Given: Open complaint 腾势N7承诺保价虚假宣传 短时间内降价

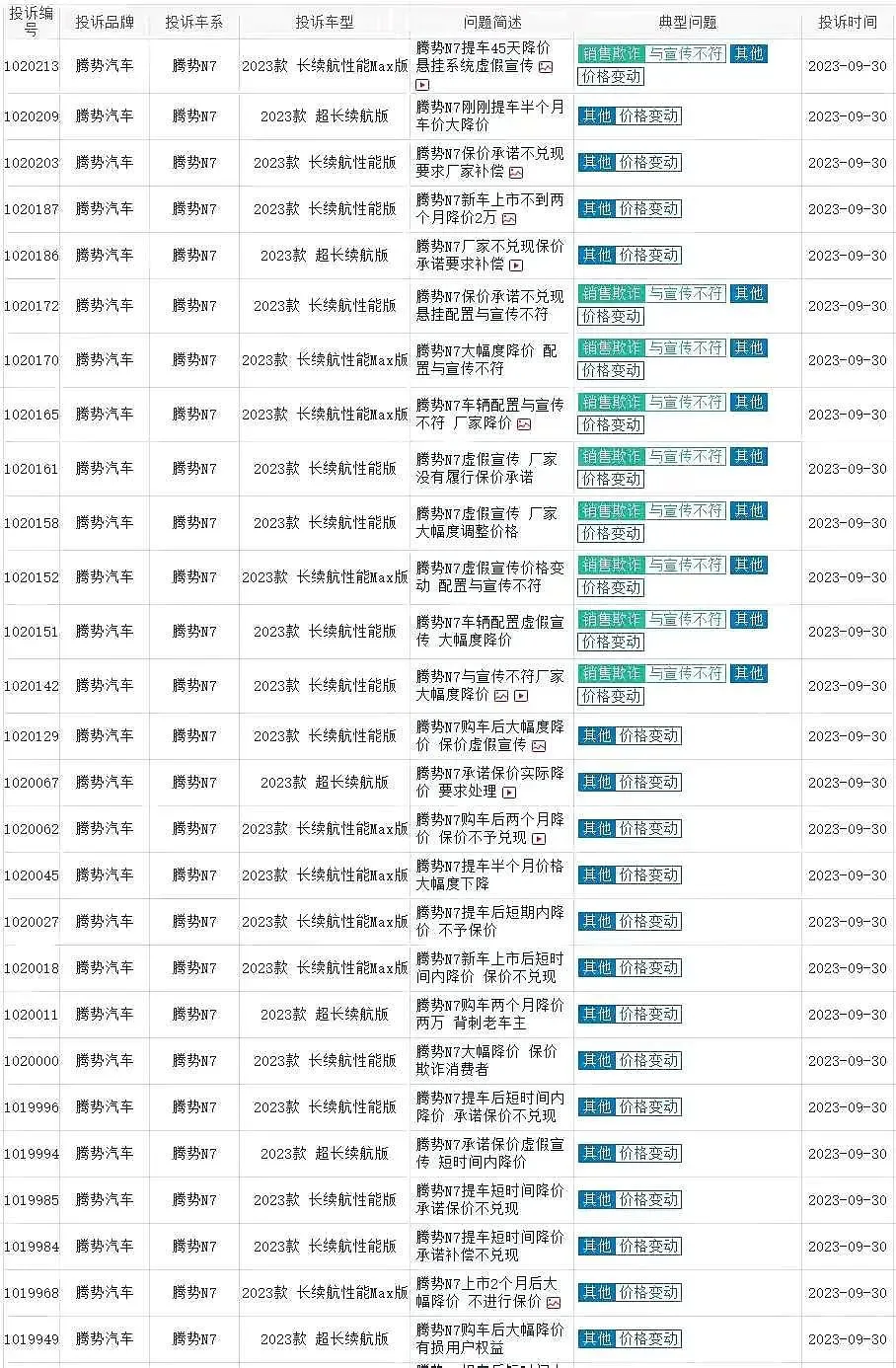Looking at the screenshot, I should click(490, 1154).
